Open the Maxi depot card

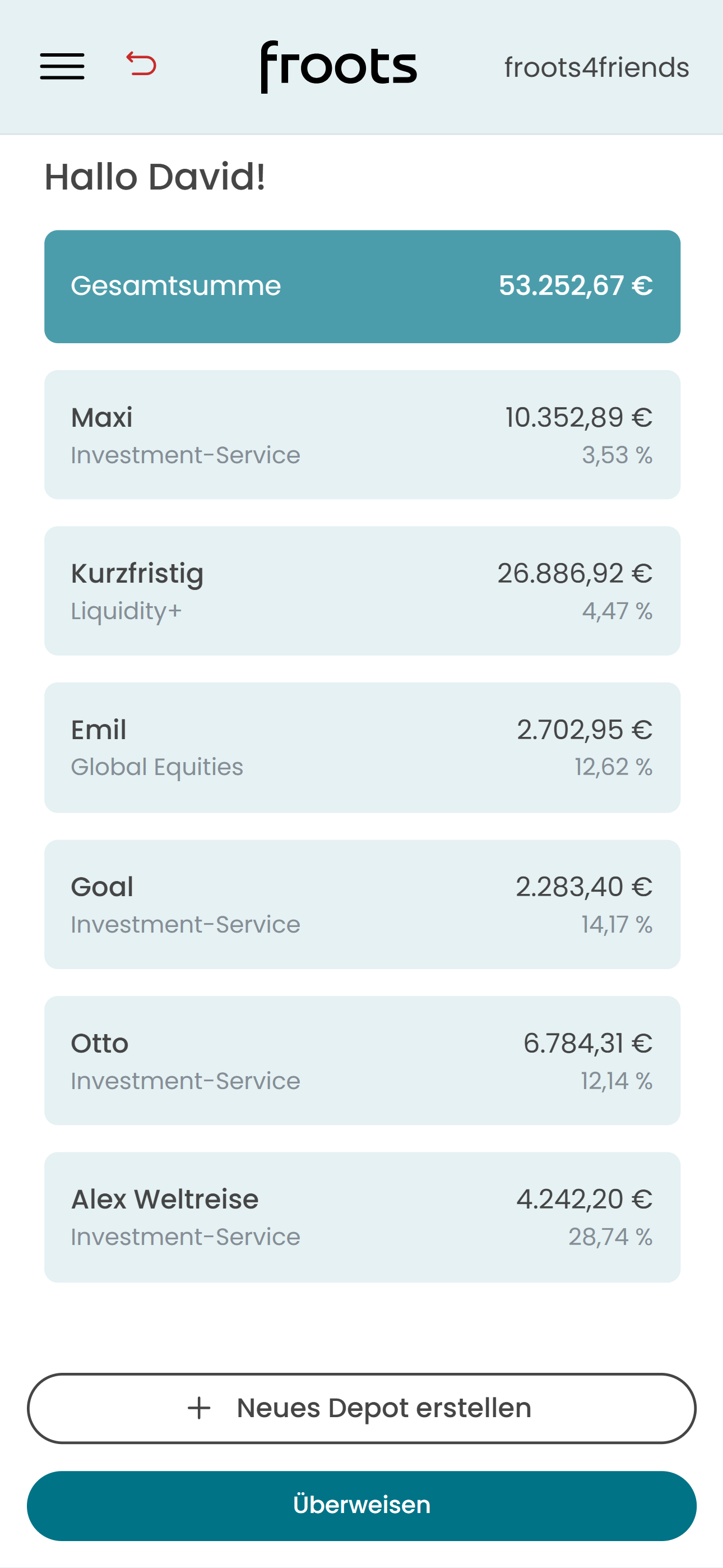[362, 435]
